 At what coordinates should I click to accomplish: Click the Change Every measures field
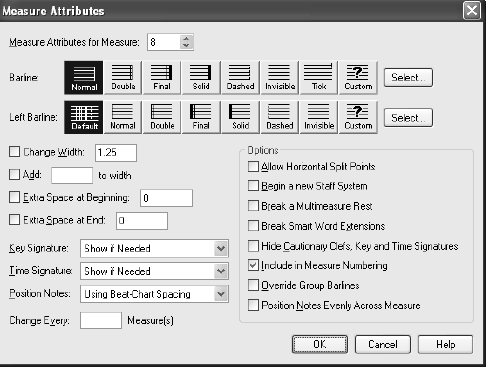click(x=101, y=320)
